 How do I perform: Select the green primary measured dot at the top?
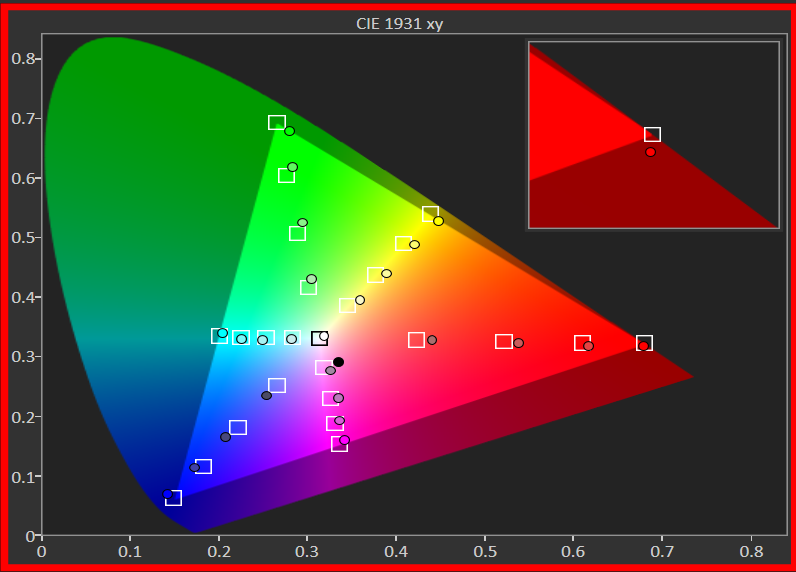289,131
